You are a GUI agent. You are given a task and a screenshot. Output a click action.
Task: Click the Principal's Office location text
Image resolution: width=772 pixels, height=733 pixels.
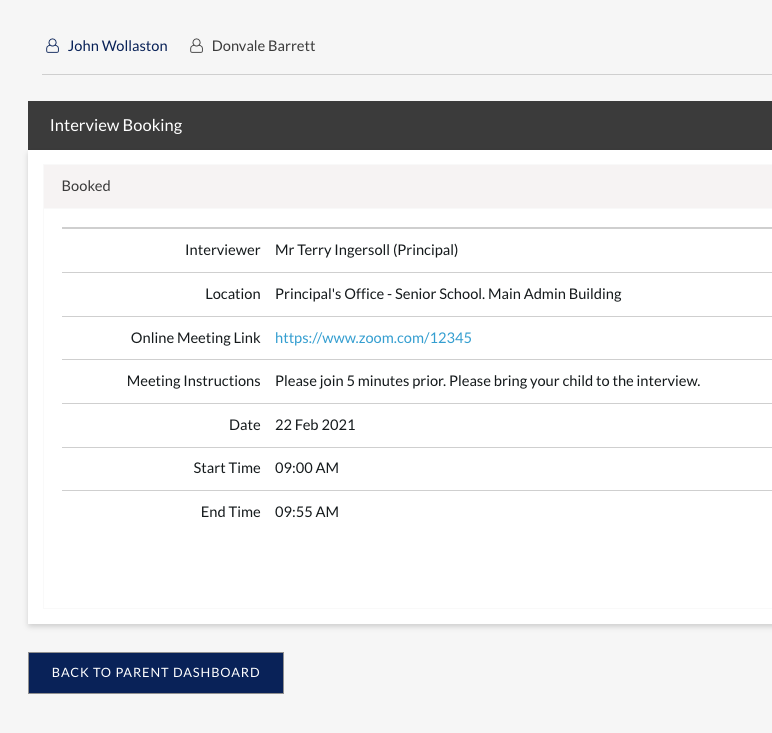(448, 294)
